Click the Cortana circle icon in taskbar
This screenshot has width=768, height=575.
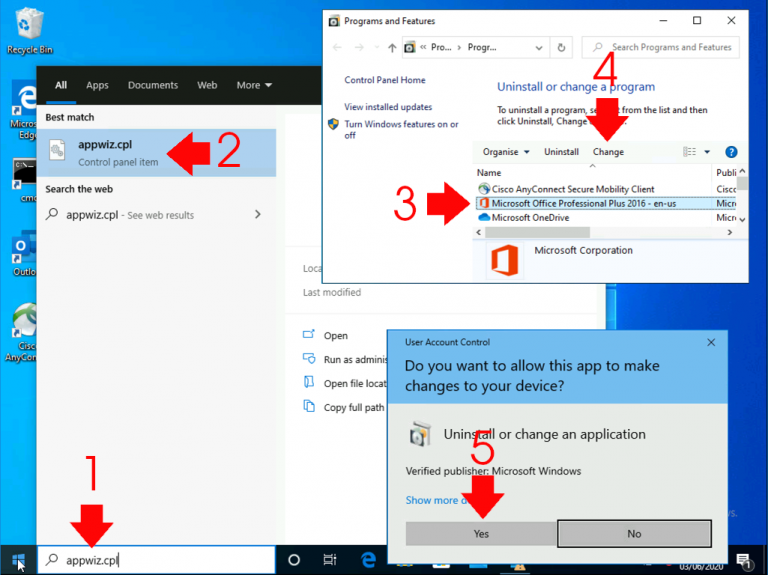294,560
